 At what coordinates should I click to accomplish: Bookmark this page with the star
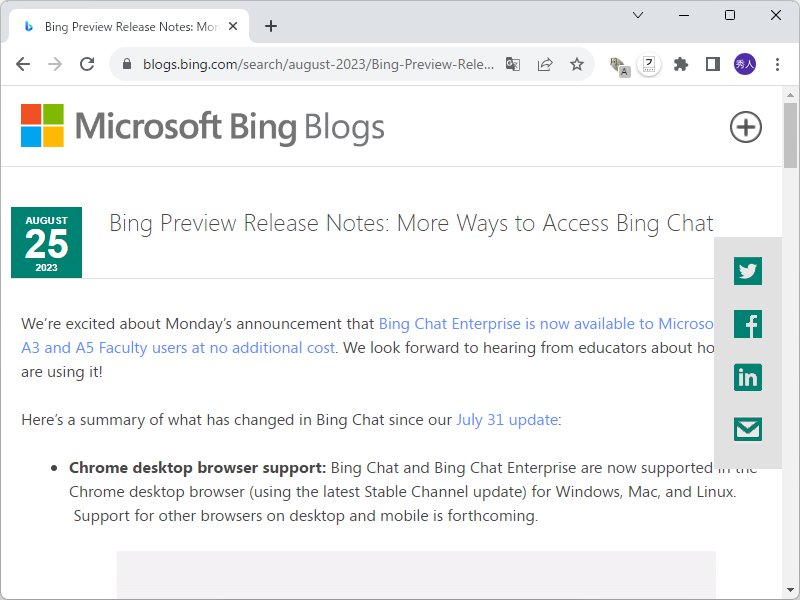pyautogui.click(x=577, y=63)
